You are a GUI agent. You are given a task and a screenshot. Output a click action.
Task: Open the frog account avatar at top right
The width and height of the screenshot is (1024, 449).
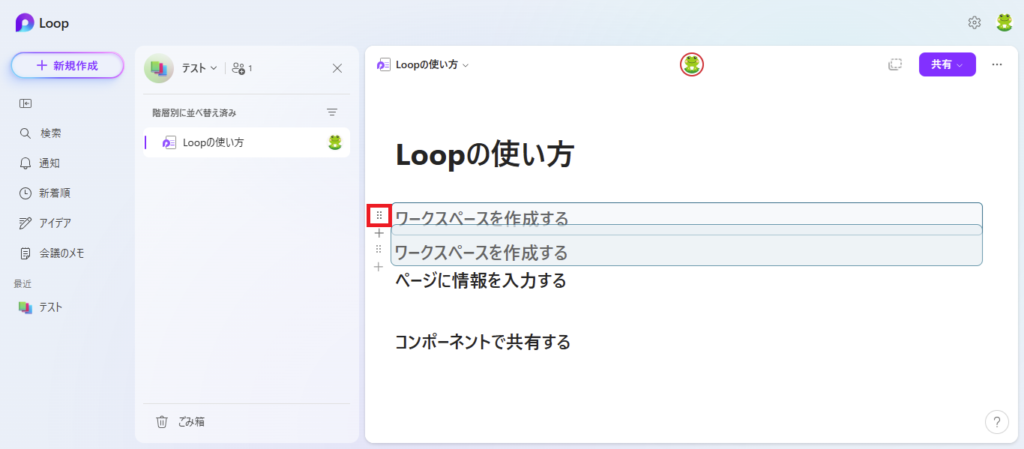pyautogui.click(x=1004, y=23)
